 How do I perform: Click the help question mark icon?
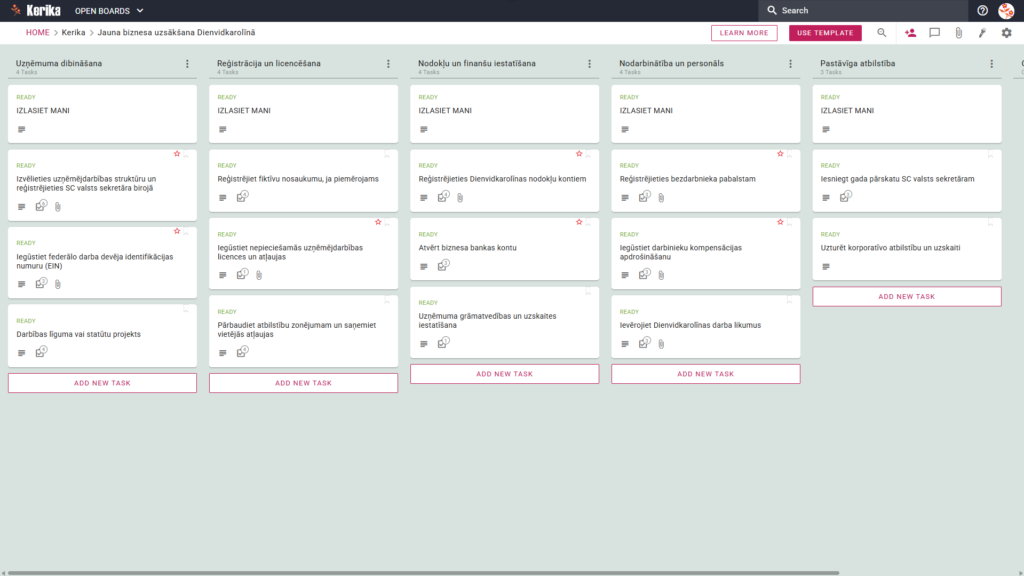click(982, 10)
